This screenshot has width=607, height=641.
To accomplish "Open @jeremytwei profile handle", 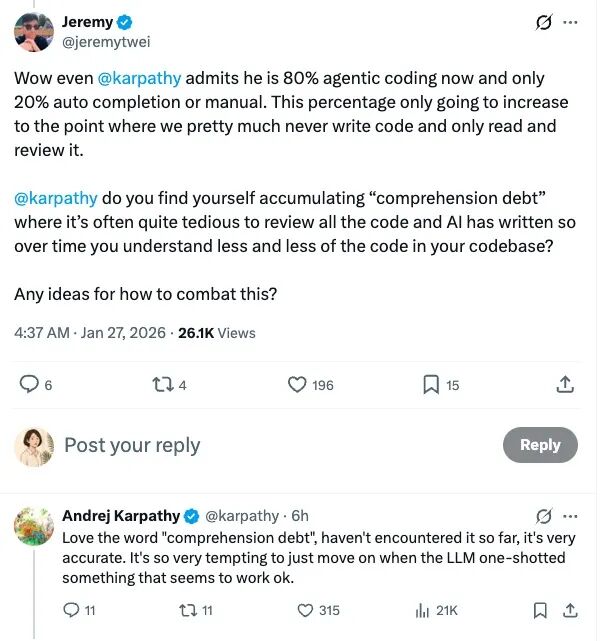I will pyautogui.click(x=114, y=42).
